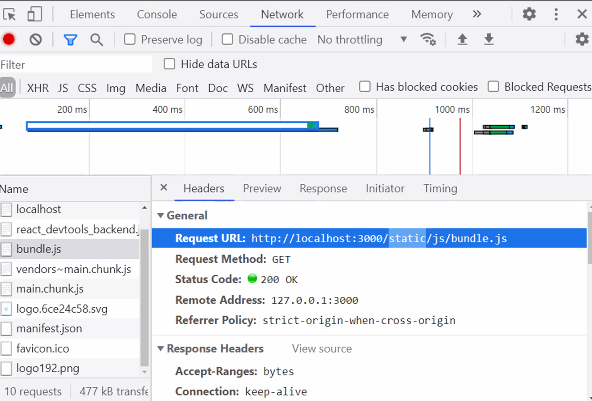Close the DevTools panel
The width and height of the screenshot is (592, 401).
coord(582,14)
